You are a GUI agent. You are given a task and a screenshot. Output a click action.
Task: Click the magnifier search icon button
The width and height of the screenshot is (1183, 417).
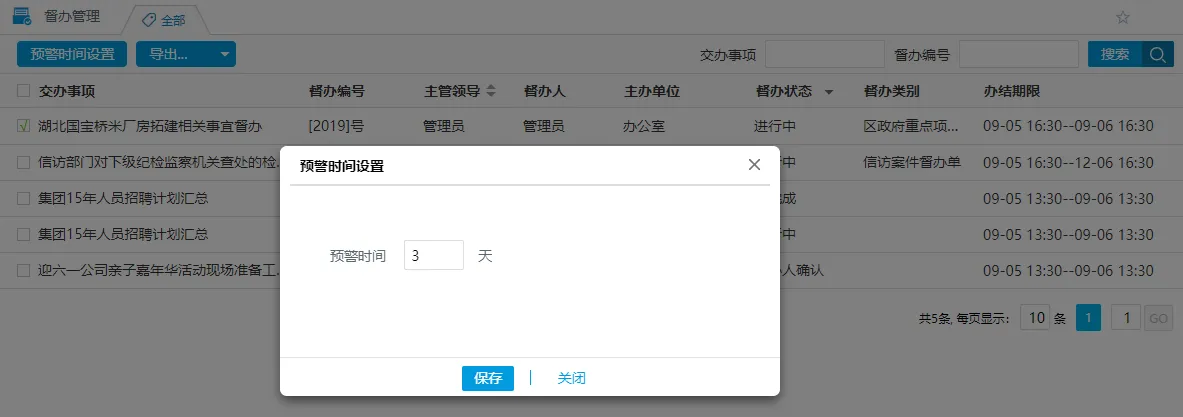[x=1159, y=54]
